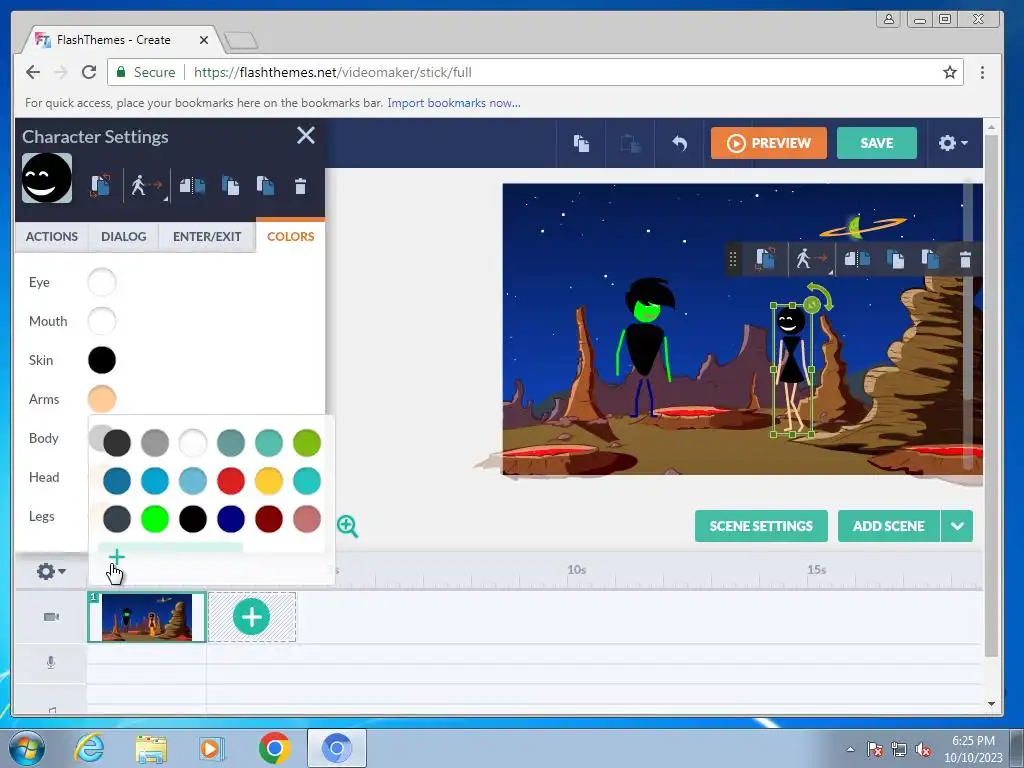
Task: Click flip icon on floating stage toolbar
Action: point(857,259)
